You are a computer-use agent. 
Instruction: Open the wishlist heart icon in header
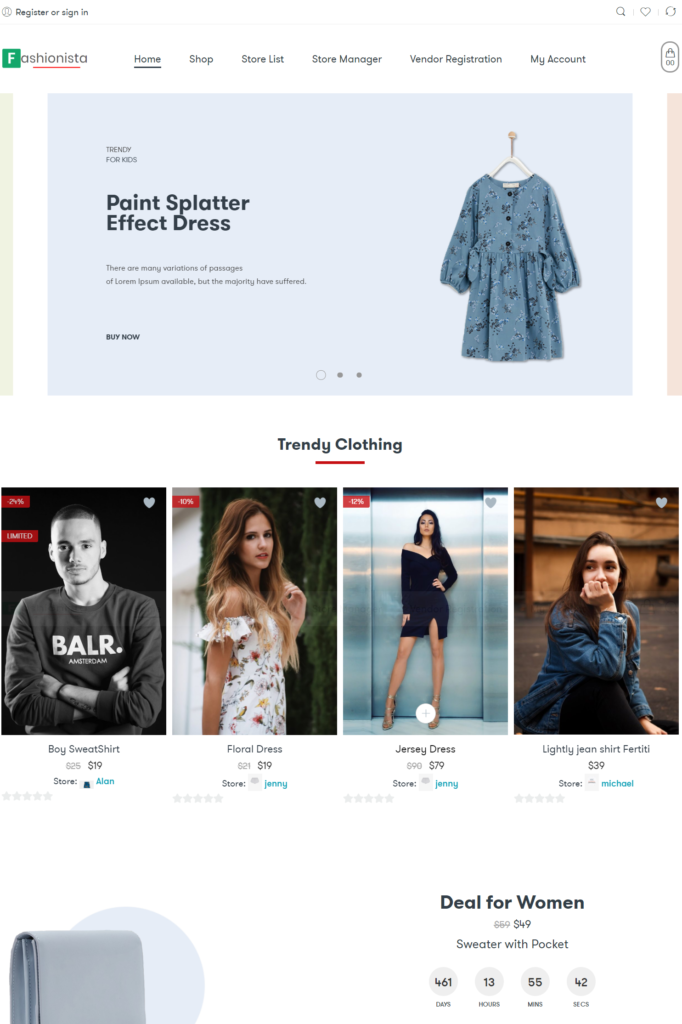coord(645,11)
